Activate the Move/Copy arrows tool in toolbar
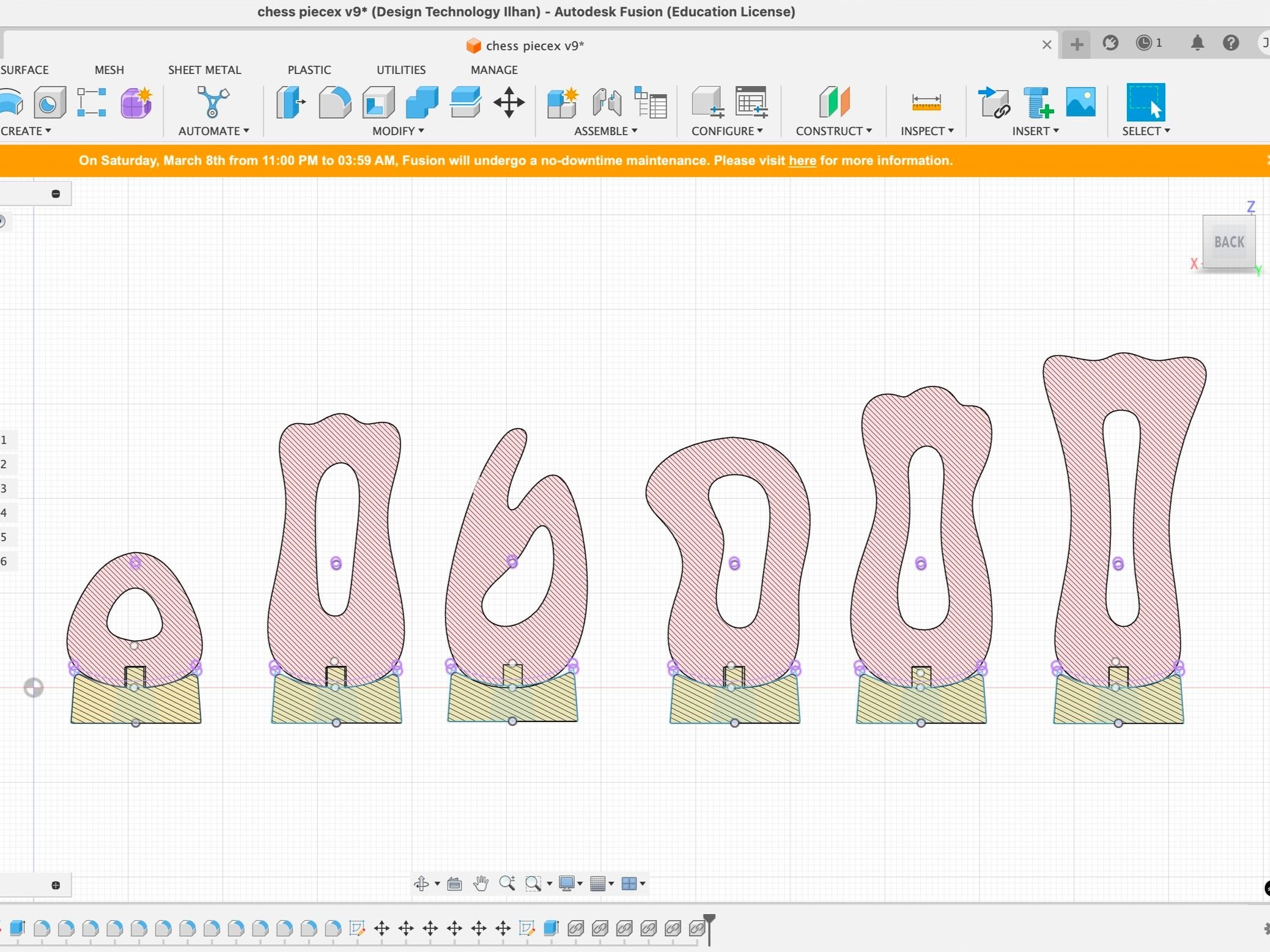The width and height of the screenshot is (1270, 952). [x=509, y=102]
